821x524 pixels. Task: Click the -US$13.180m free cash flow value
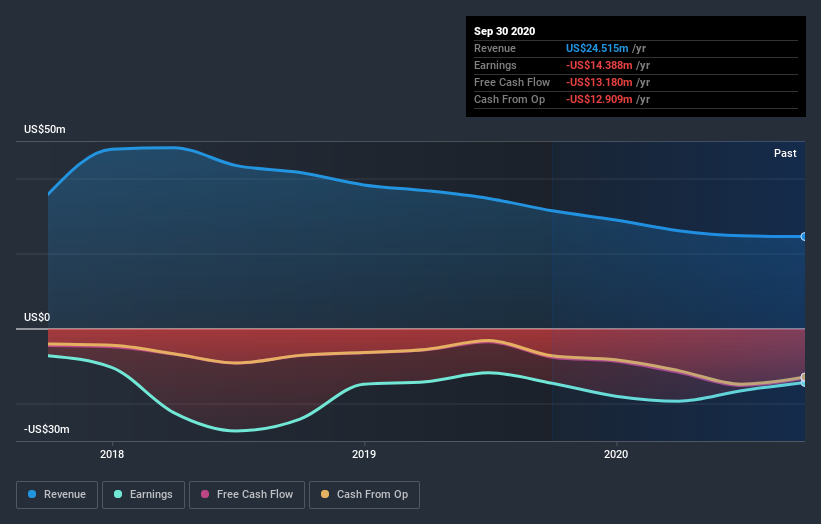(x=599, y=82)
